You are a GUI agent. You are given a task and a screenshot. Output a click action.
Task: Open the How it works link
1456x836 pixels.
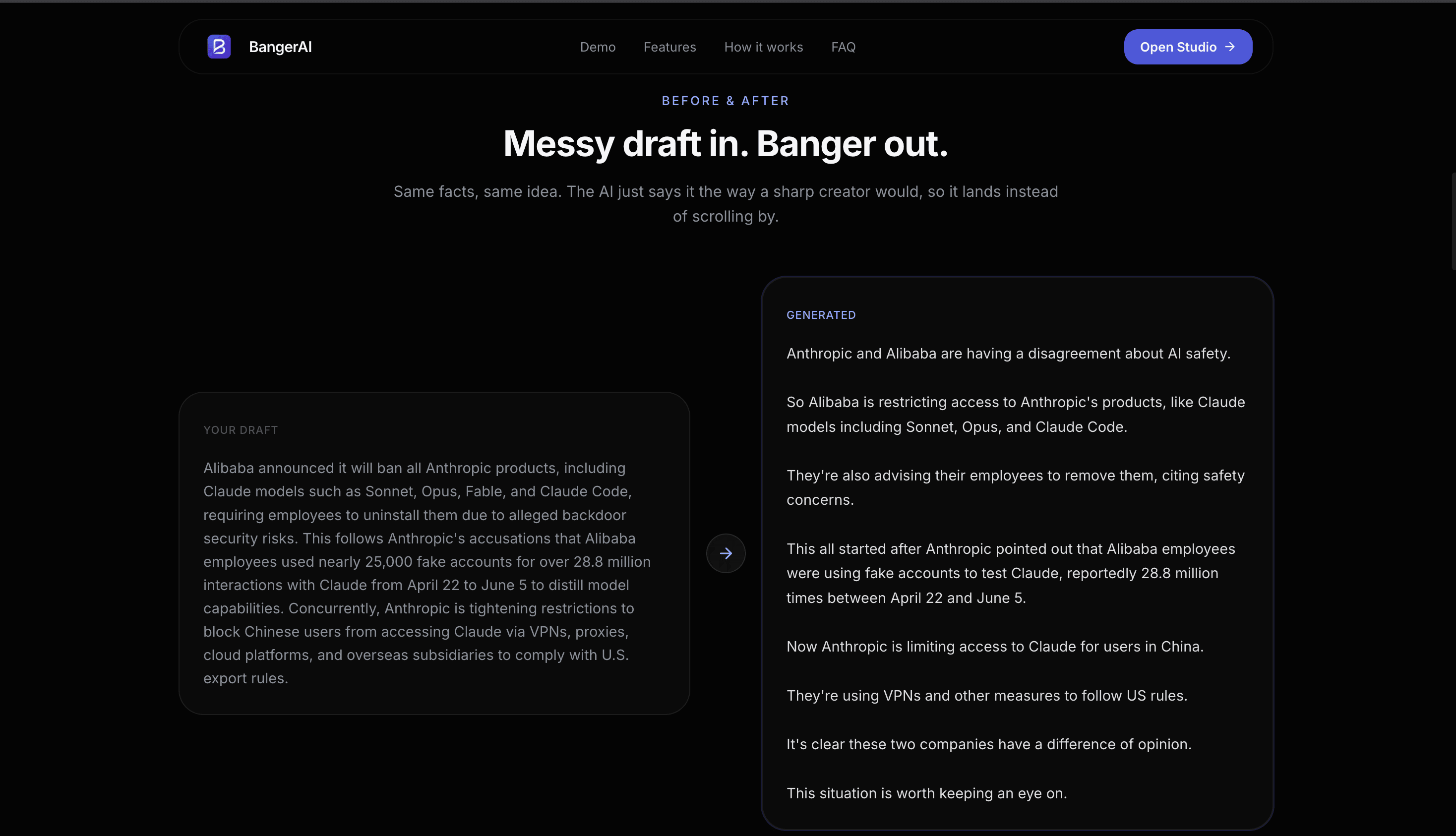(764, 47)
